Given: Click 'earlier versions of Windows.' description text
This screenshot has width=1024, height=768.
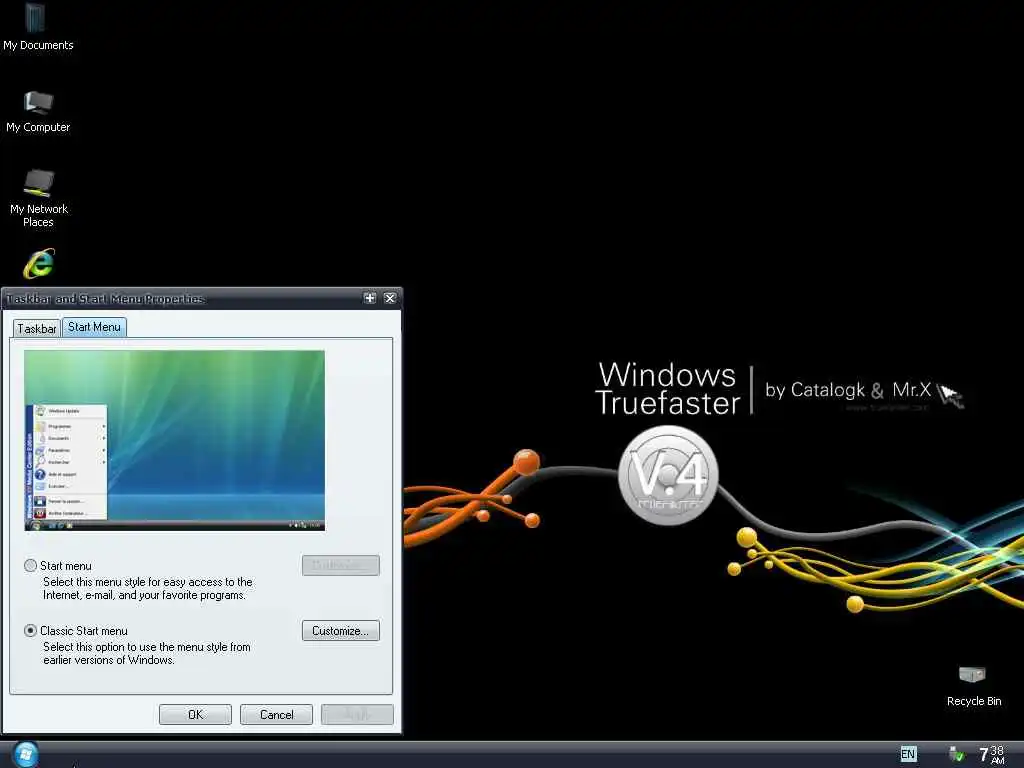Looking at the screenshot, I should click(109, 660).
